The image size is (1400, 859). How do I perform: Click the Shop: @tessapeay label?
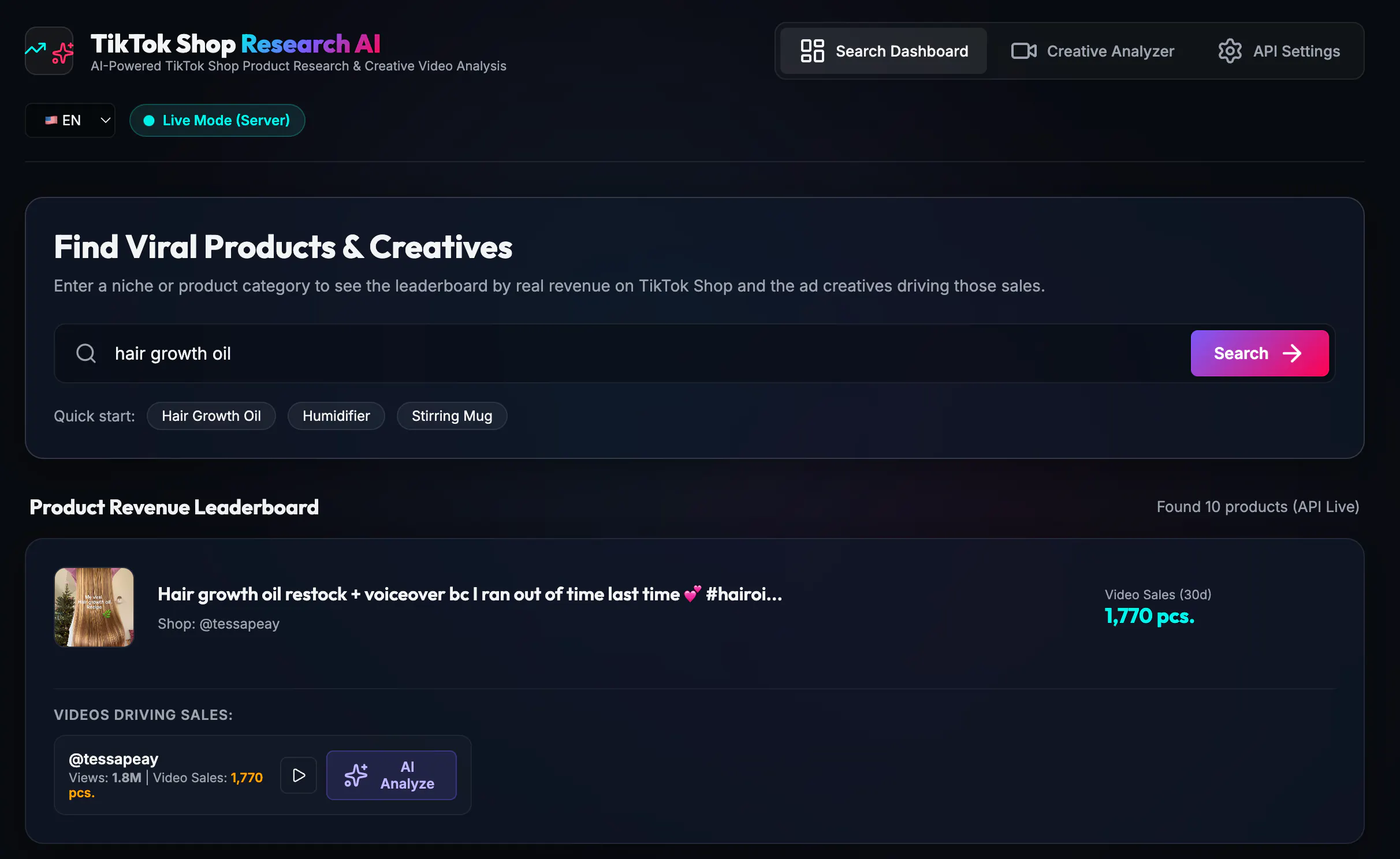218,623
